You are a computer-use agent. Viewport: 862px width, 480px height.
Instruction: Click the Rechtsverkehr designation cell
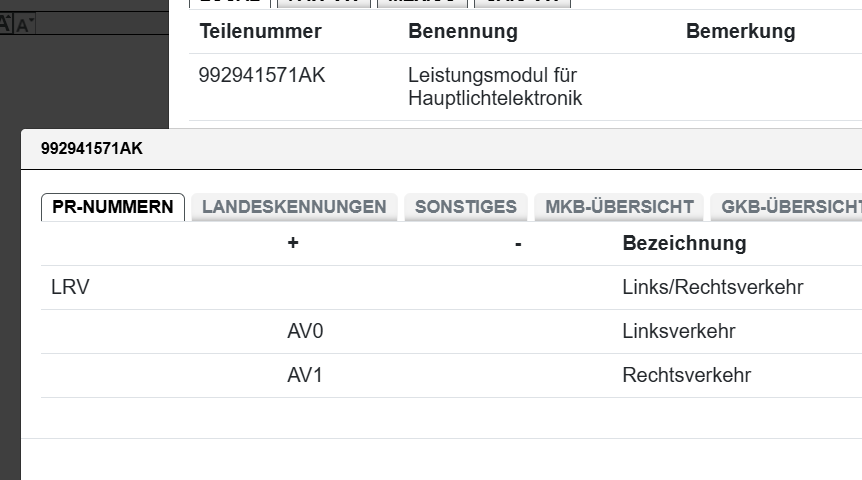(686, 376)
